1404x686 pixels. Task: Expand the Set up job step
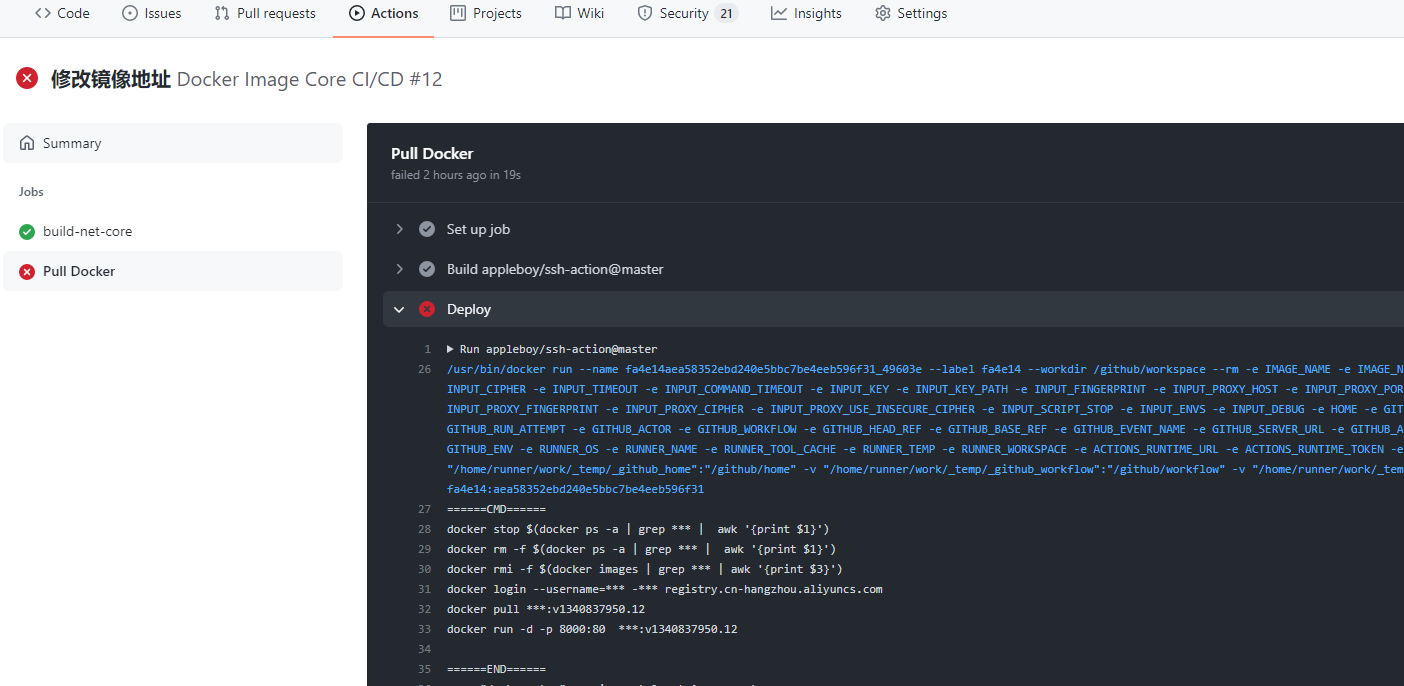coord(399,229)
